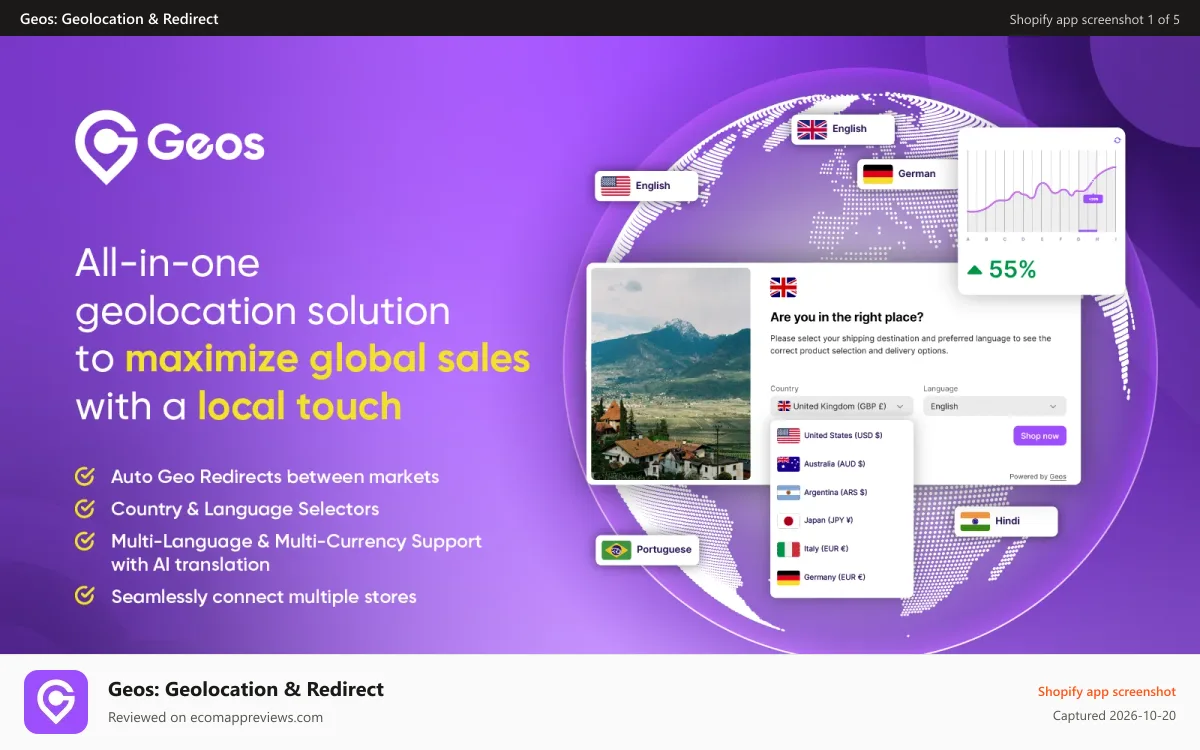Click the "maximize global sales" yellow text

point(328,358)
